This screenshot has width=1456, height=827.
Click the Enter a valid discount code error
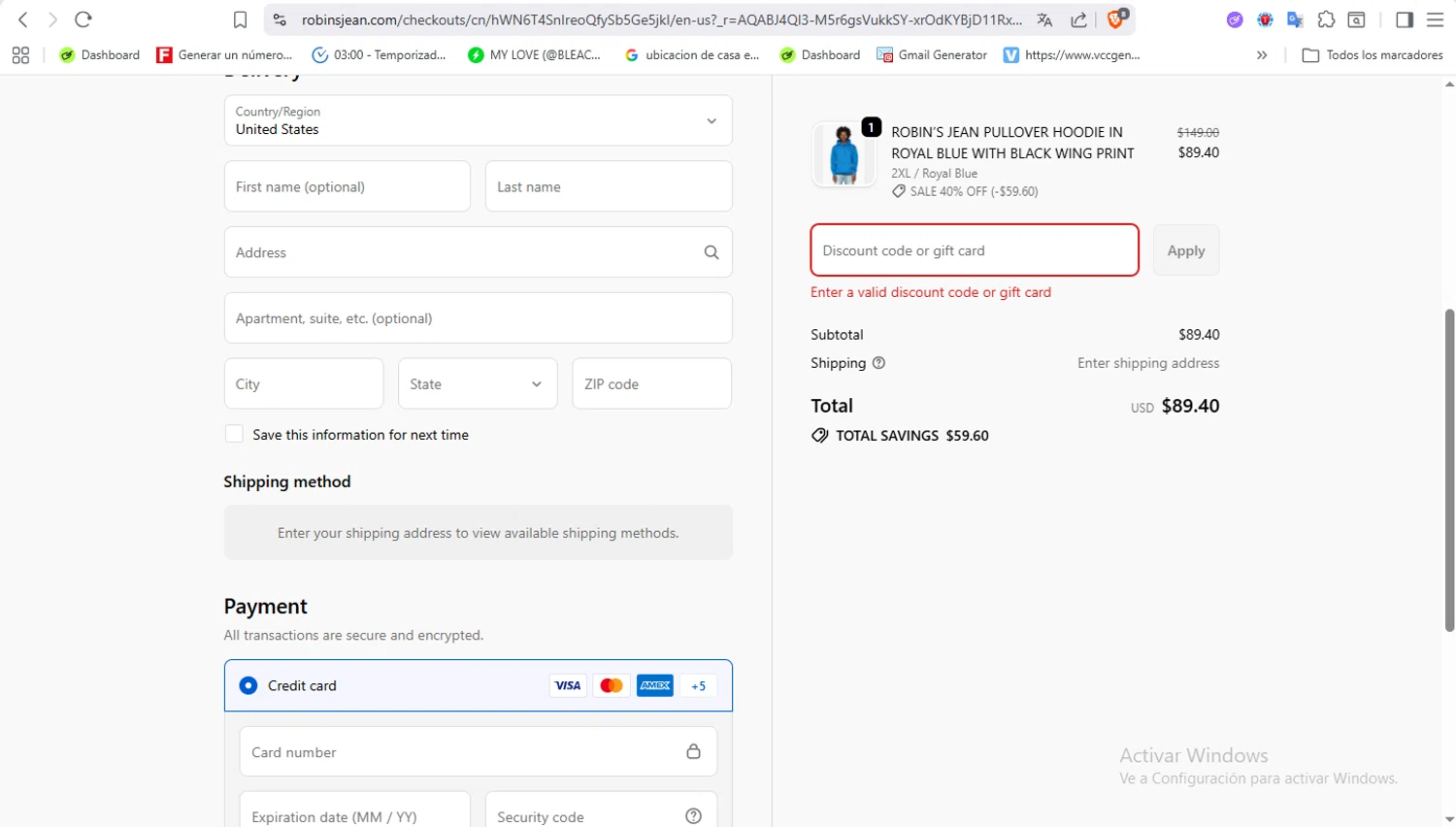tap(931, 292)
